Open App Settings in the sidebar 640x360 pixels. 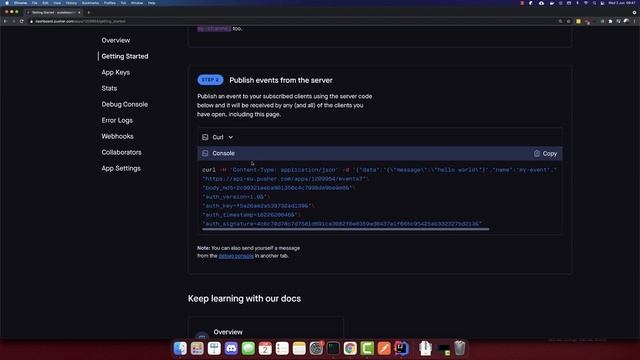coord(121,168)
